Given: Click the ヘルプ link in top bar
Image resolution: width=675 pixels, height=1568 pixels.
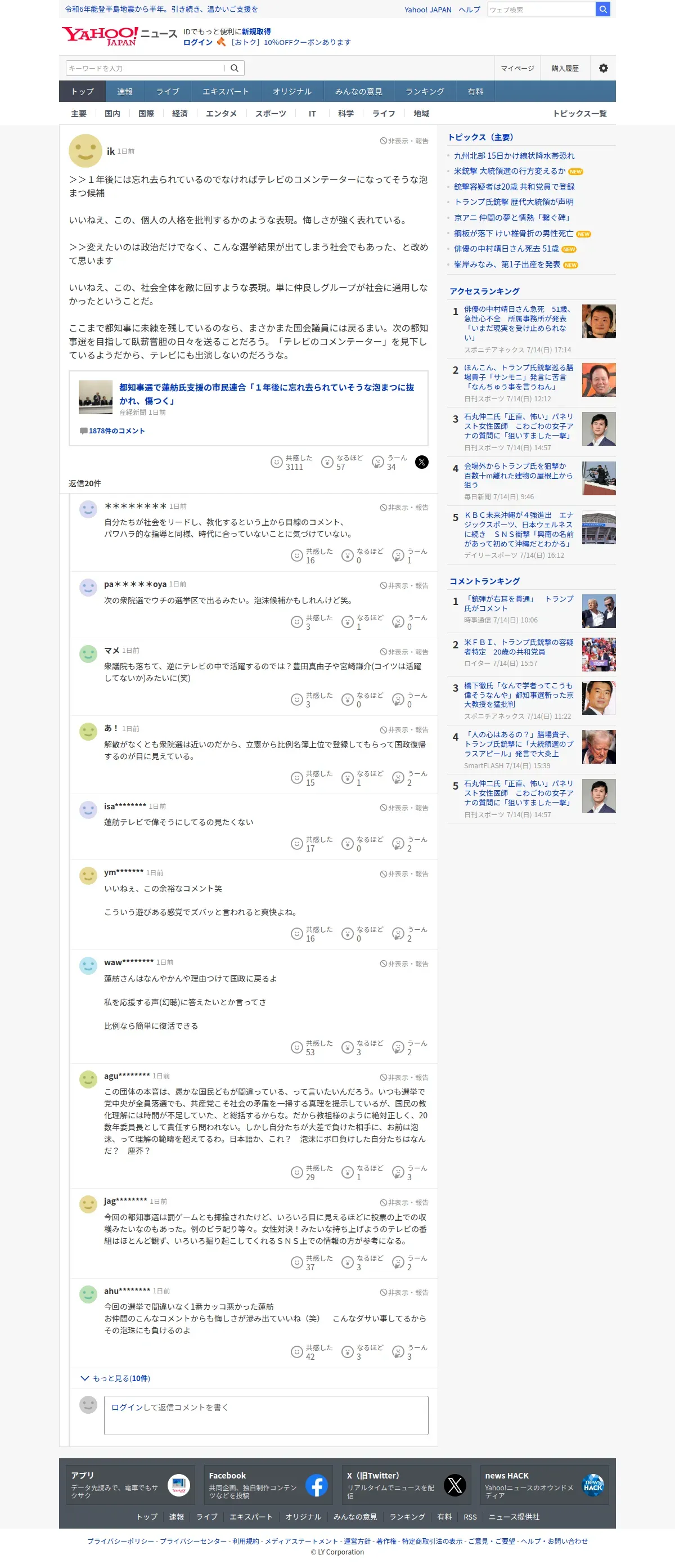Looking at the screenshot, I should [469, 10].
